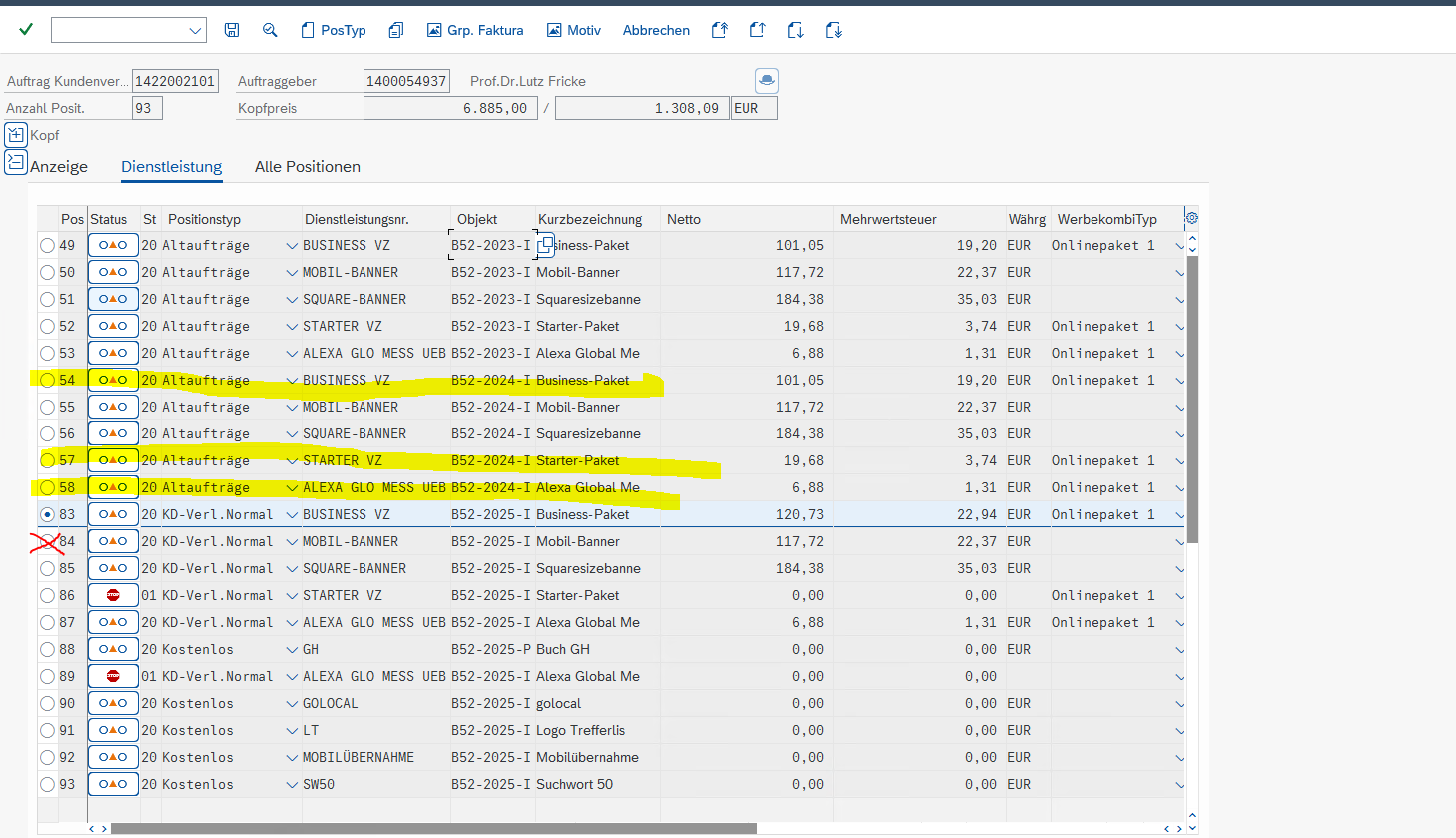Click the value help icon in row 49 Kurzbezeichnung

[545, 245]
